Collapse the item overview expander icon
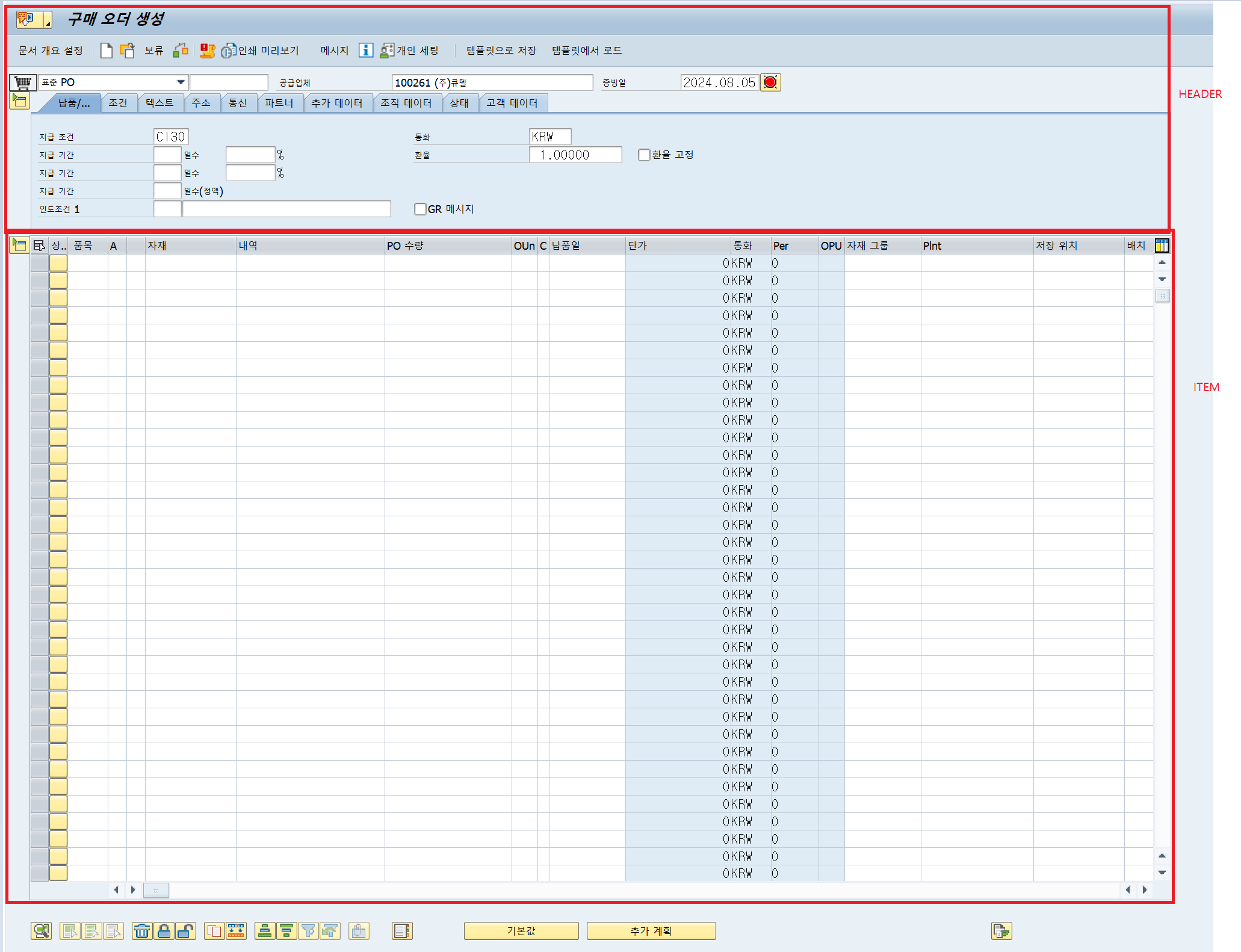The width and height of the screenshot is (1241, 952). click(19, 245)
